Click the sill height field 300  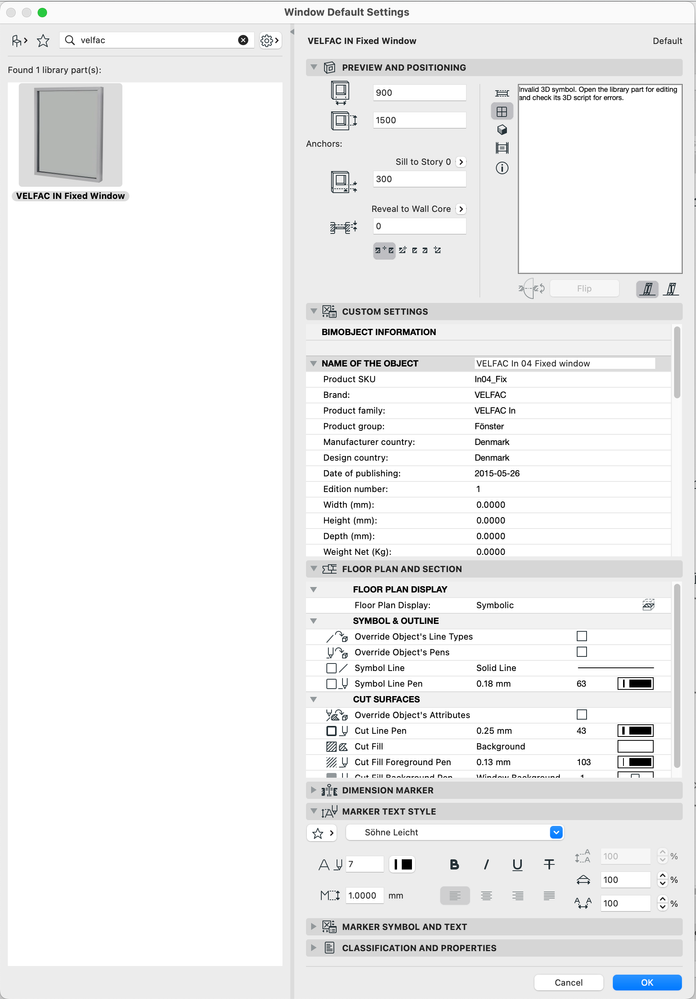click(419, 179)
